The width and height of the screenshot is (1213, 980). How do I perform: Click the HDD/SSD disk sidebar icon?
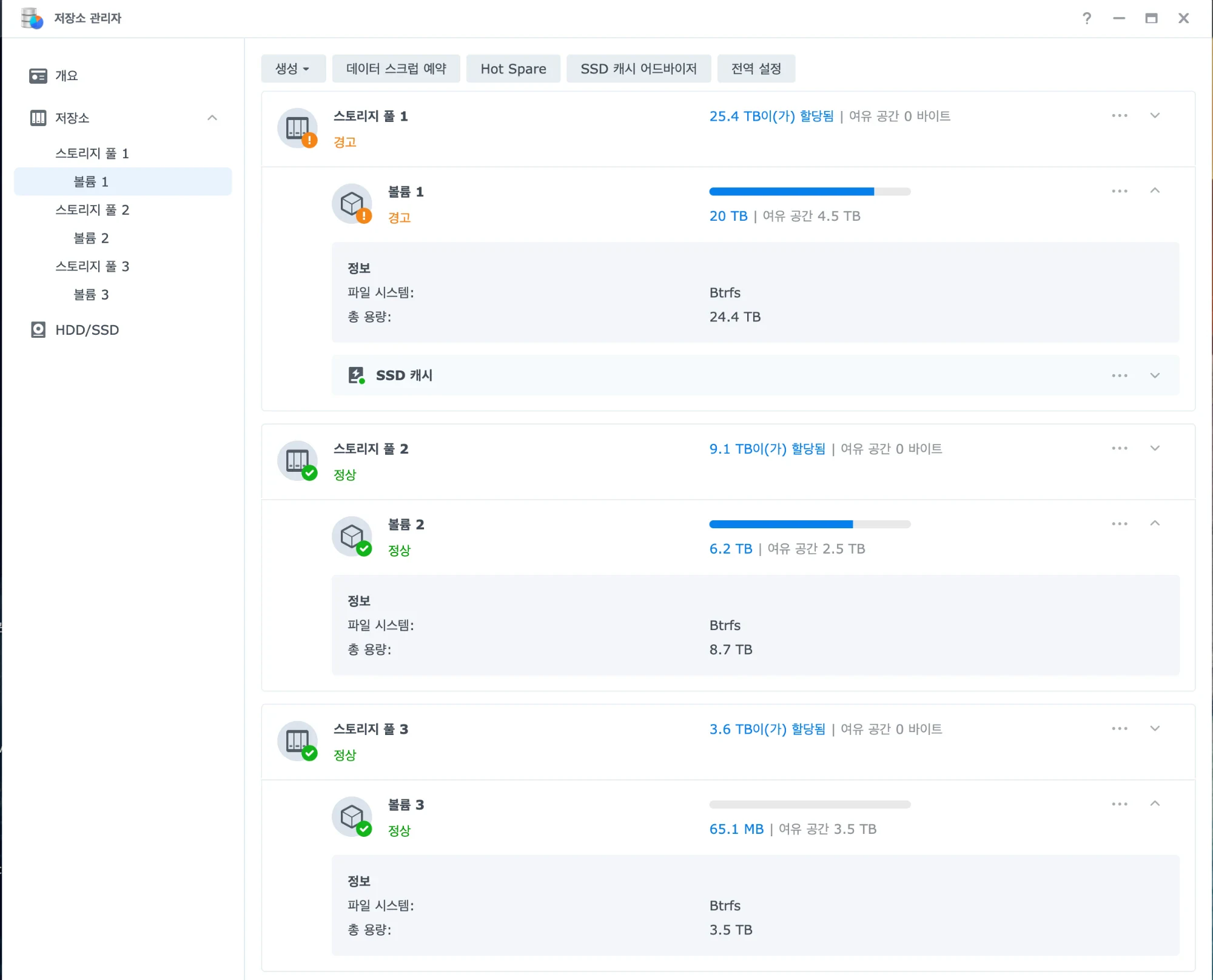38,330
